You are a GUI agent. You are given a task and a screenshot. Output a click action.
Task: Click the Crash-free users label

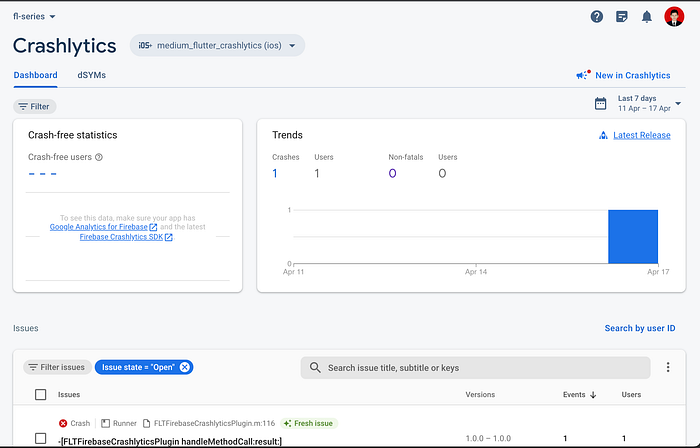coord(60,157)
